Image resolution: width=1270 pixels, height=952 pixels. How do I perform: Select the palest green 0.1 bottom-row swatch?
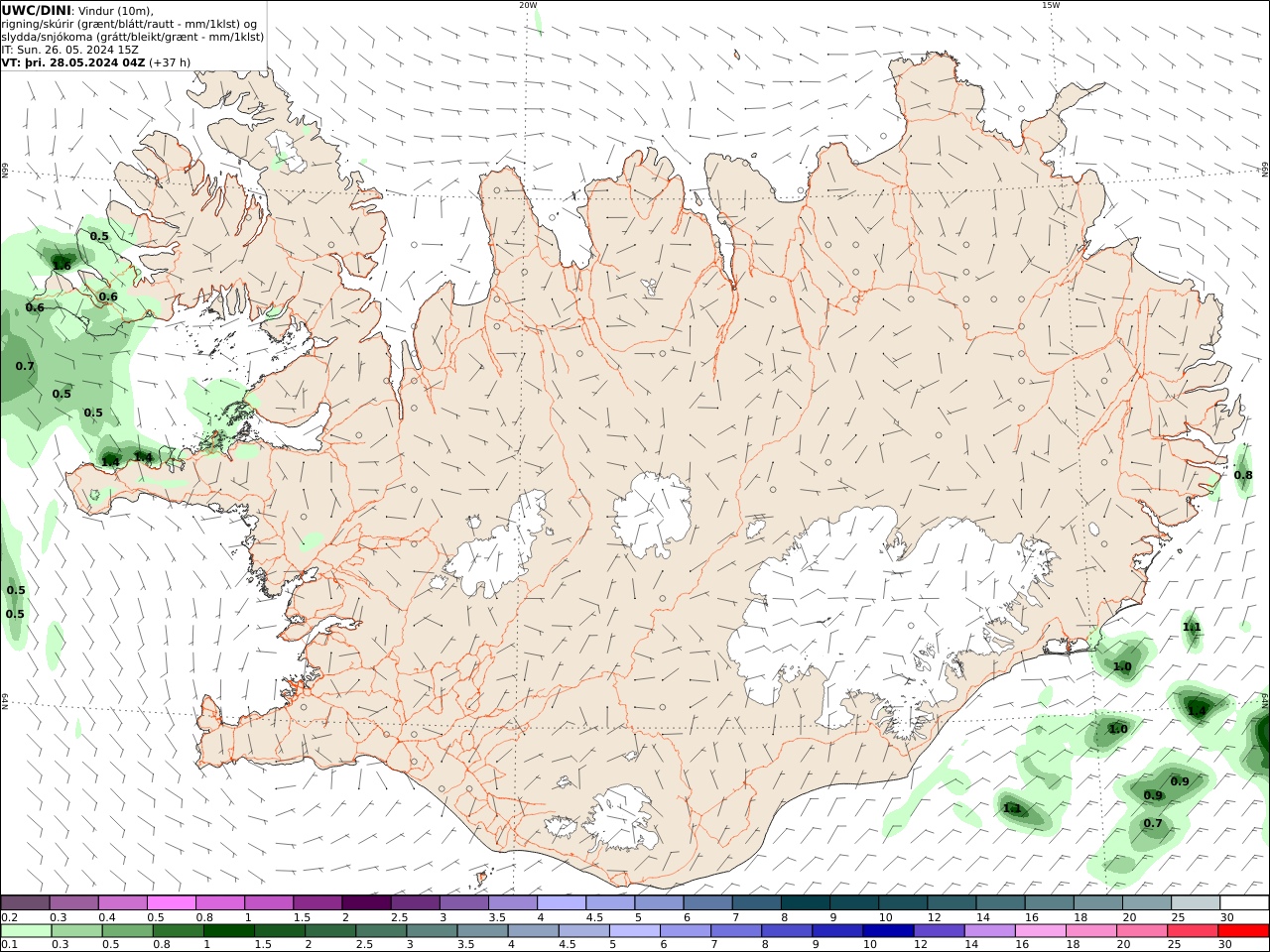click(26, 930)
